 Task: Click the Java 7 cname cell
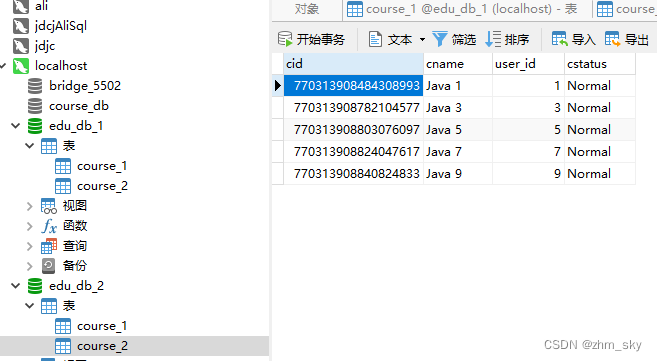pyautogui.click(x=458, y=152)
